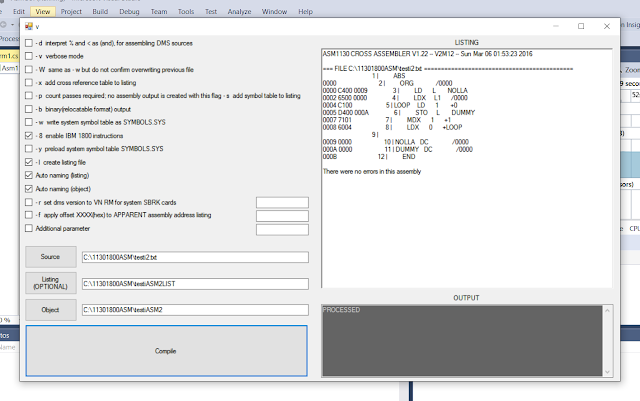640x401 pixels.
Task: Enable the -d DMS sources interpretation checkbox
Action: [x=29, y=43]
